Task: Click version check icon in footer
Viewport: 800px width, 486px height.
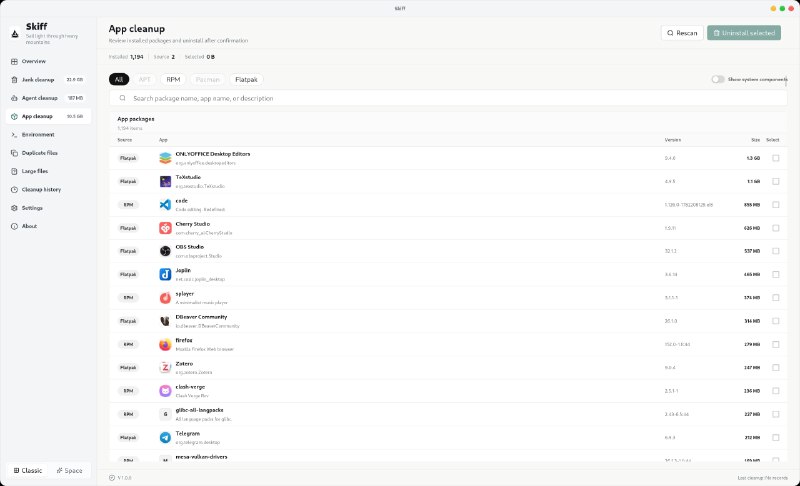Action: pos(112,478)
